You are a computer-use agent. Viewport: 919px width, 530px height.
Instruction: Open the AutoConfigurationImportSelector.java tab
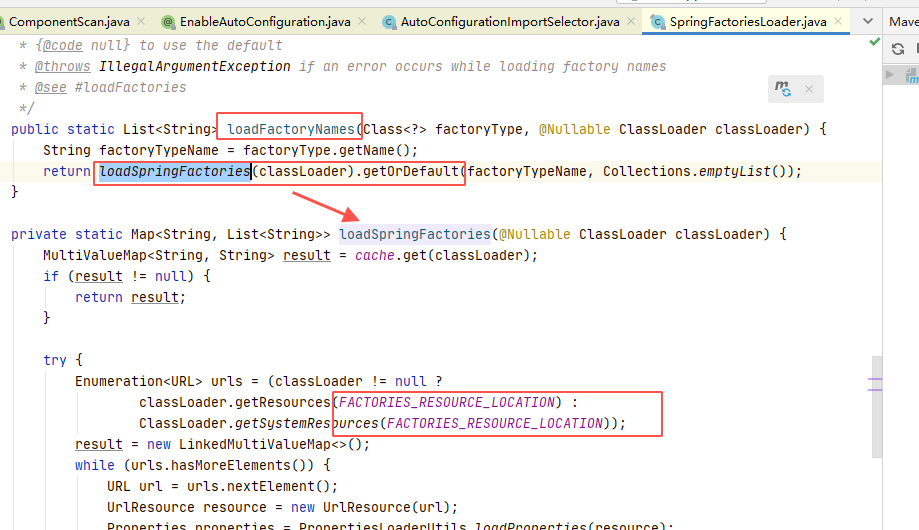click(510, 22)
